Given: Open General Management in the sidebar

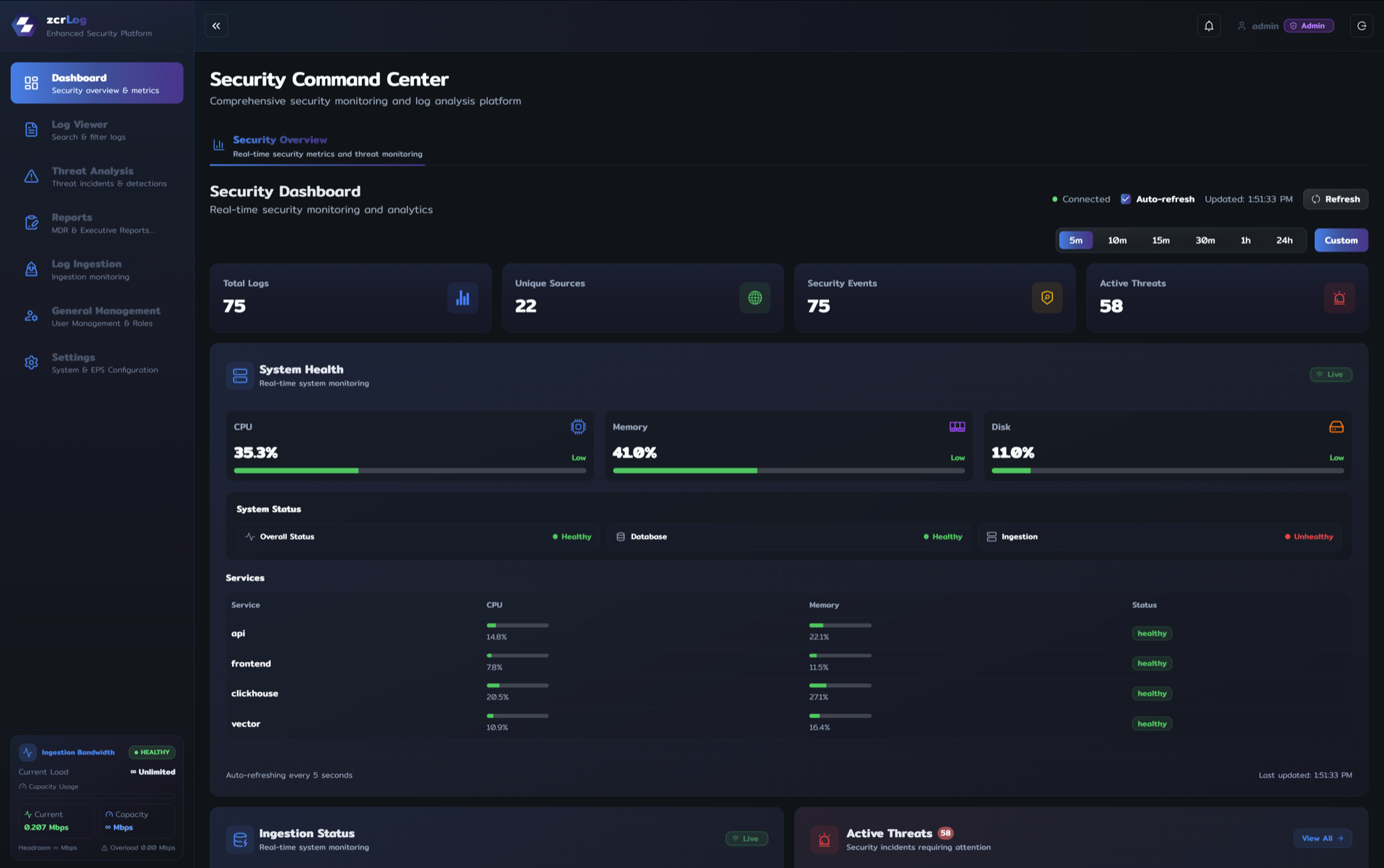Looking at the screenshot, I should (97, 316).
